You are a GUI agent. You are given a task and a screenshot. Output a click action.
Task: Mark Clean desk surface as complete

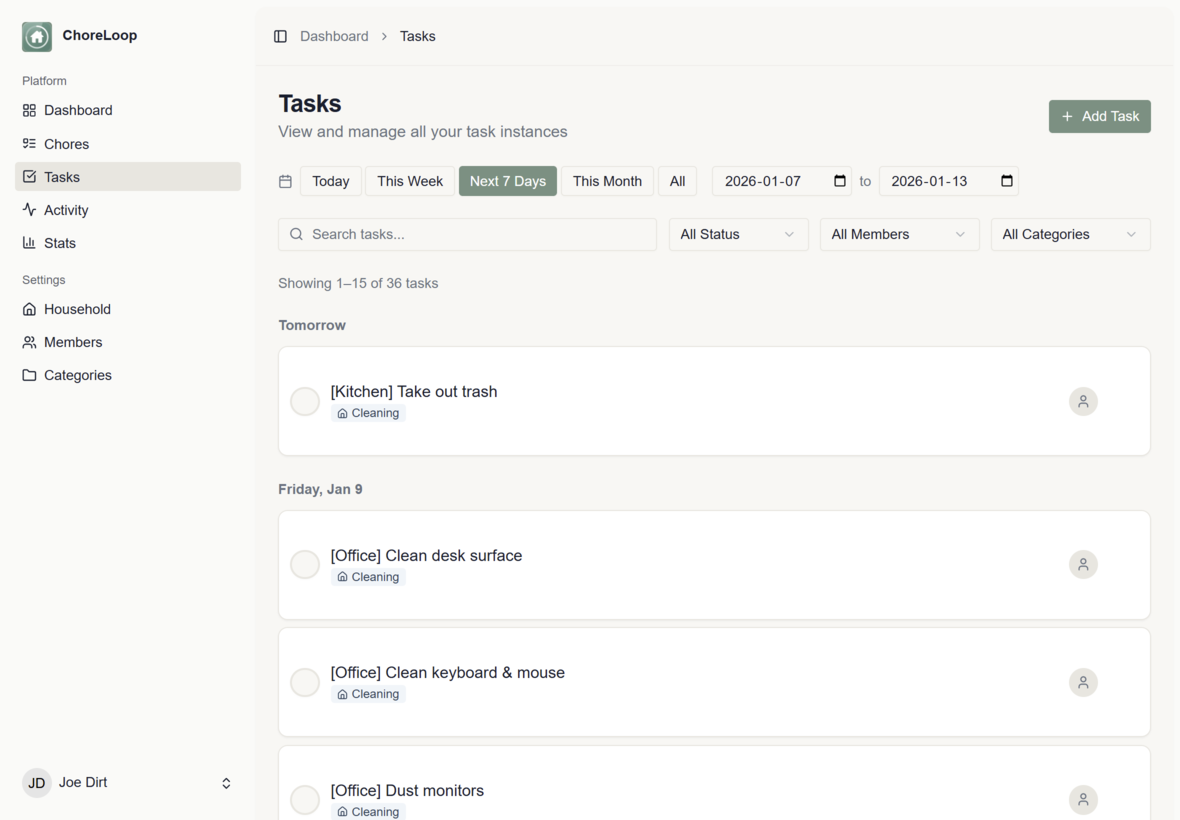click(305, 564)
